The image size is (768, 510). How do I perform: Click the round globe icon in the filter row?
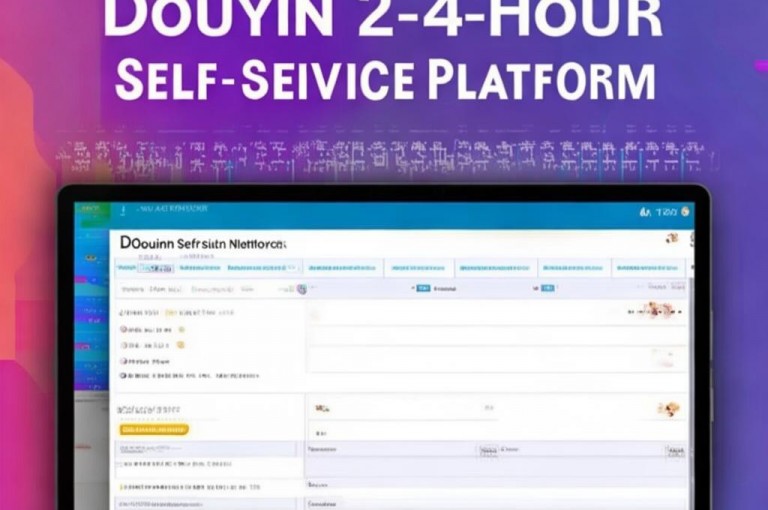302,289
